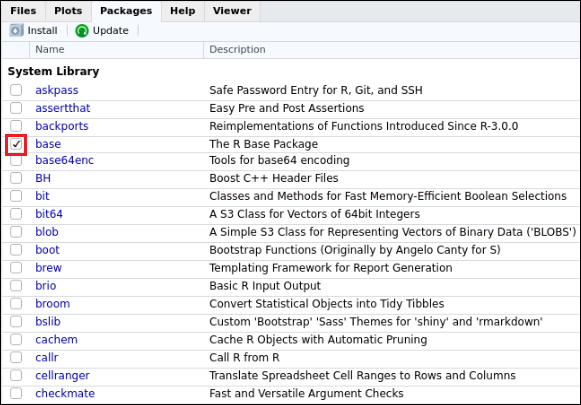581x405 pixels.
Task: Open the Viewer tab
Action: (x=232, y=11)
